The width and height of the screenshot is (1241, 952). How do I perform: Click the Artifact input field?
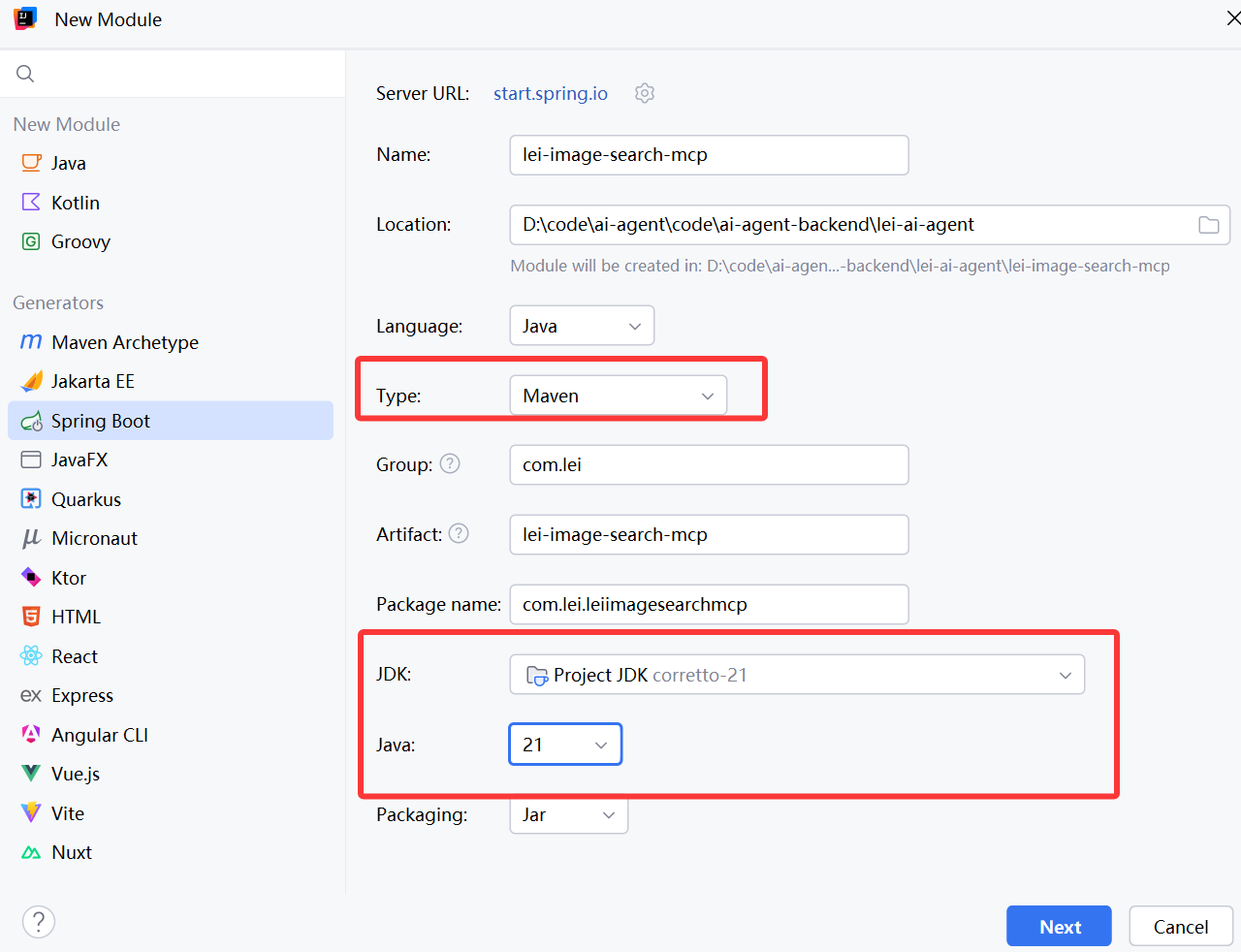(x=709, y=534)
